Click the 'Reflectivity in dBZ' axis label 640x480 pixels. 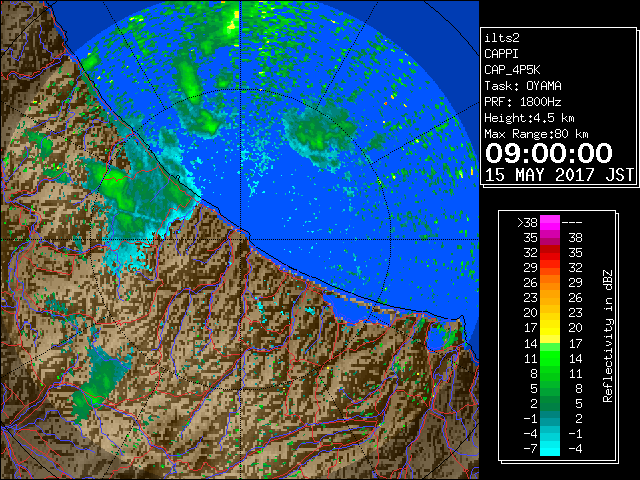[x=608, y=336]
